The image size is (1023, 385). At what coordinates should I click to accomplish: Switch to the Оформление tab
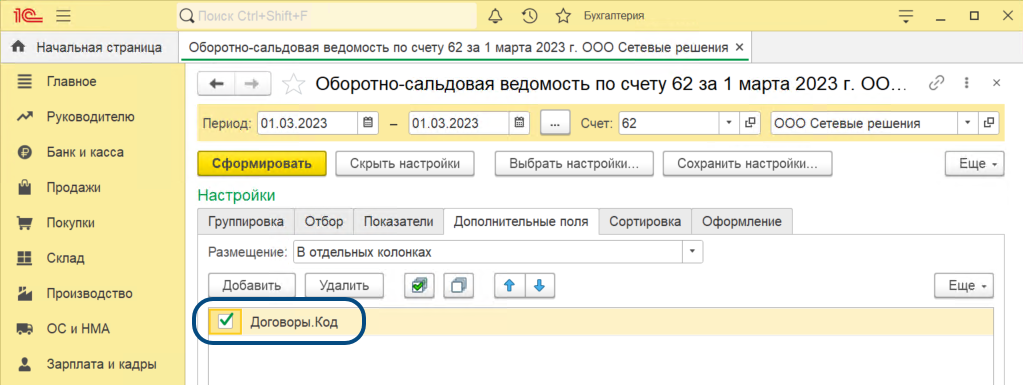pos(742,221)
